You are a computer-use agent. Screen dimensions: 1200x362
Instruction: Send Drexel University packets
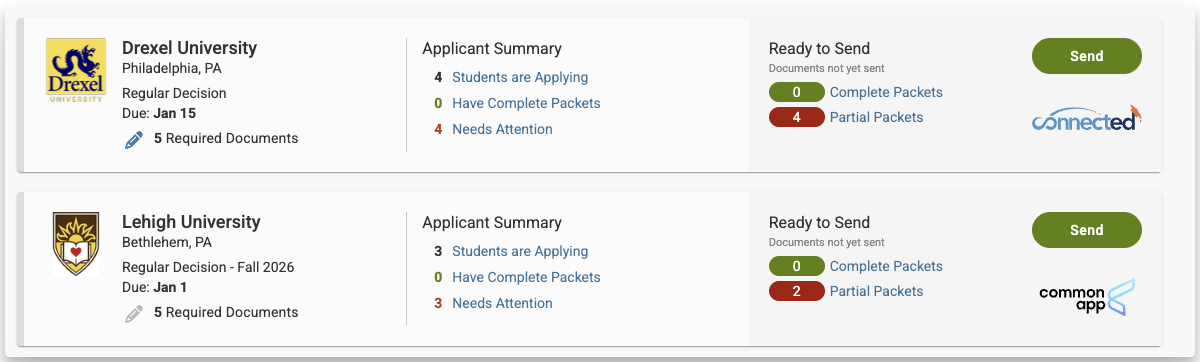pos(1087,56)
